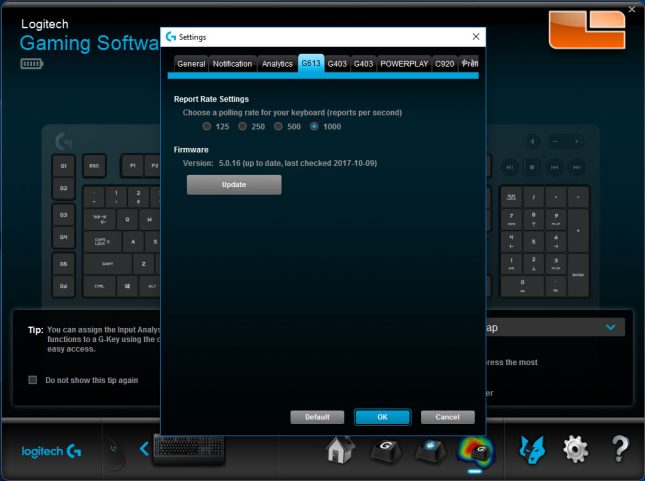Switch to the Analytics tab

277,64
